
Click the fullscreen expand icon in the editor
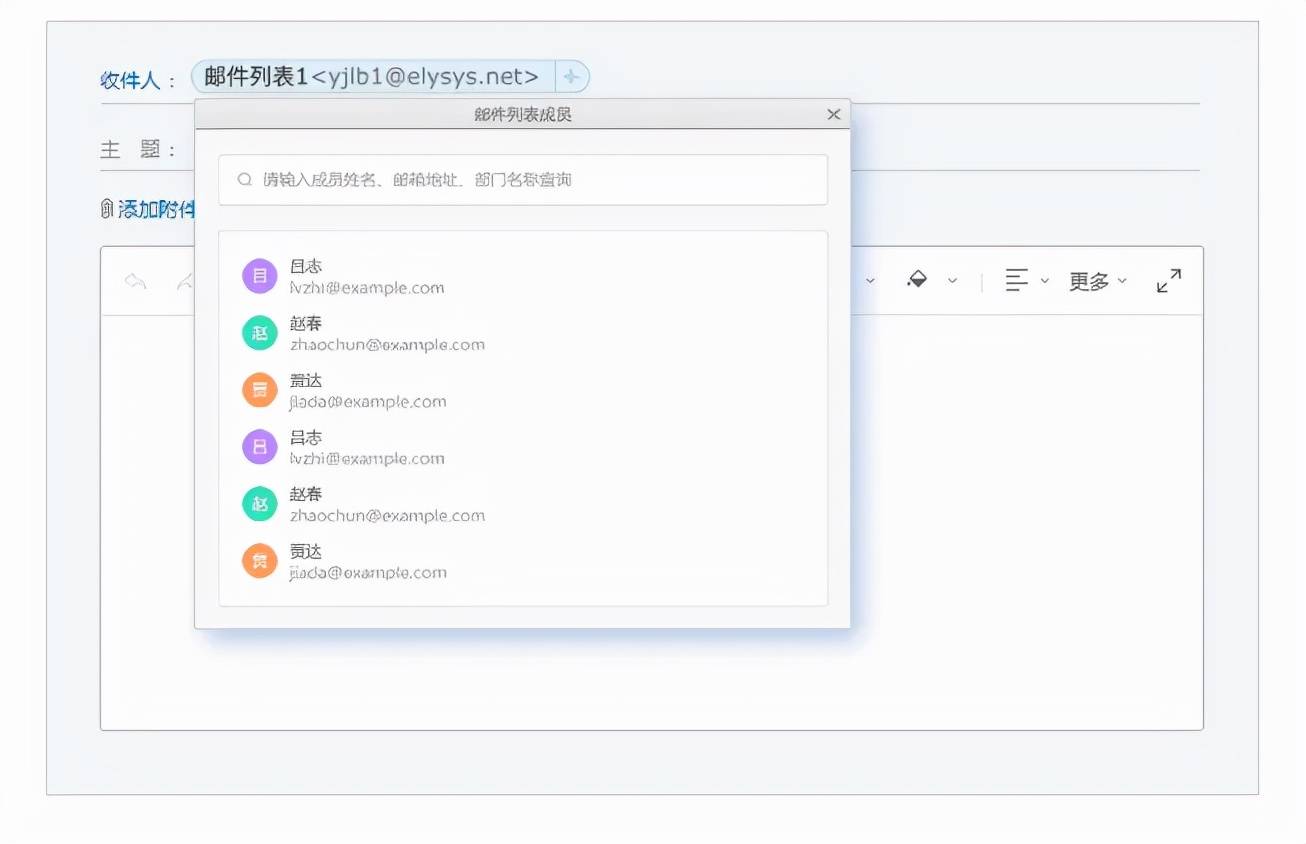point(1169,281)
